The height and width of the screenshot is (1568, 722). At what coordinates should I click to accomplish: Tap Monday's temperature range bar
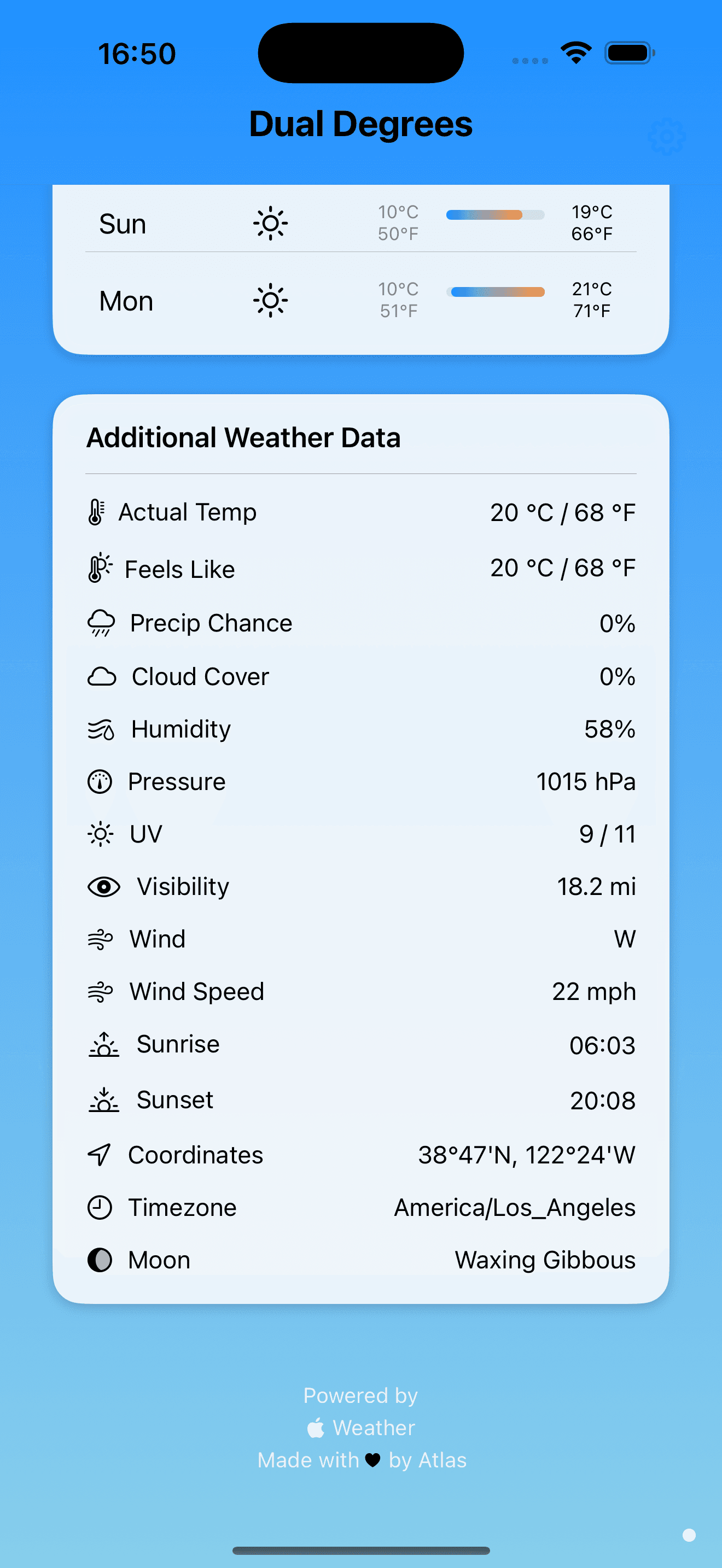pos(495,292)
